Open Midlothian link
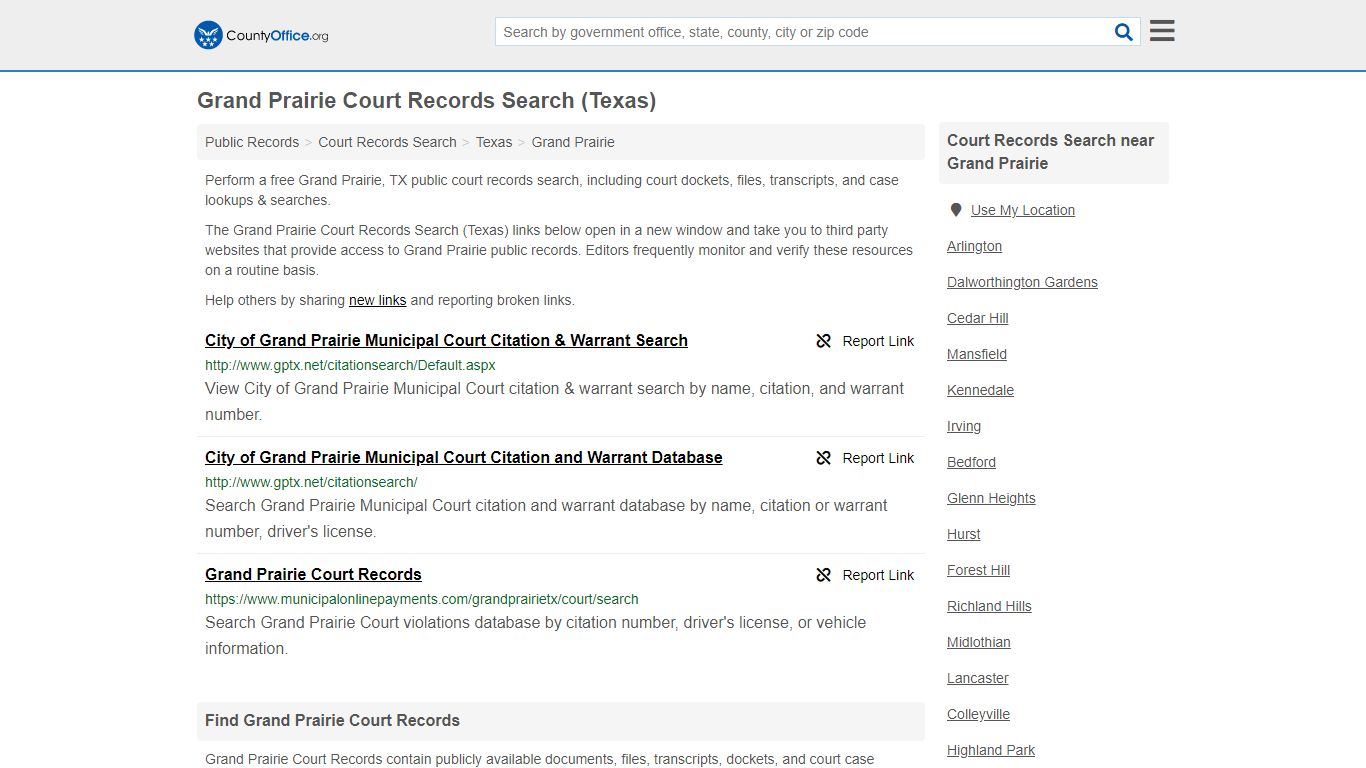 pos(979,642)
